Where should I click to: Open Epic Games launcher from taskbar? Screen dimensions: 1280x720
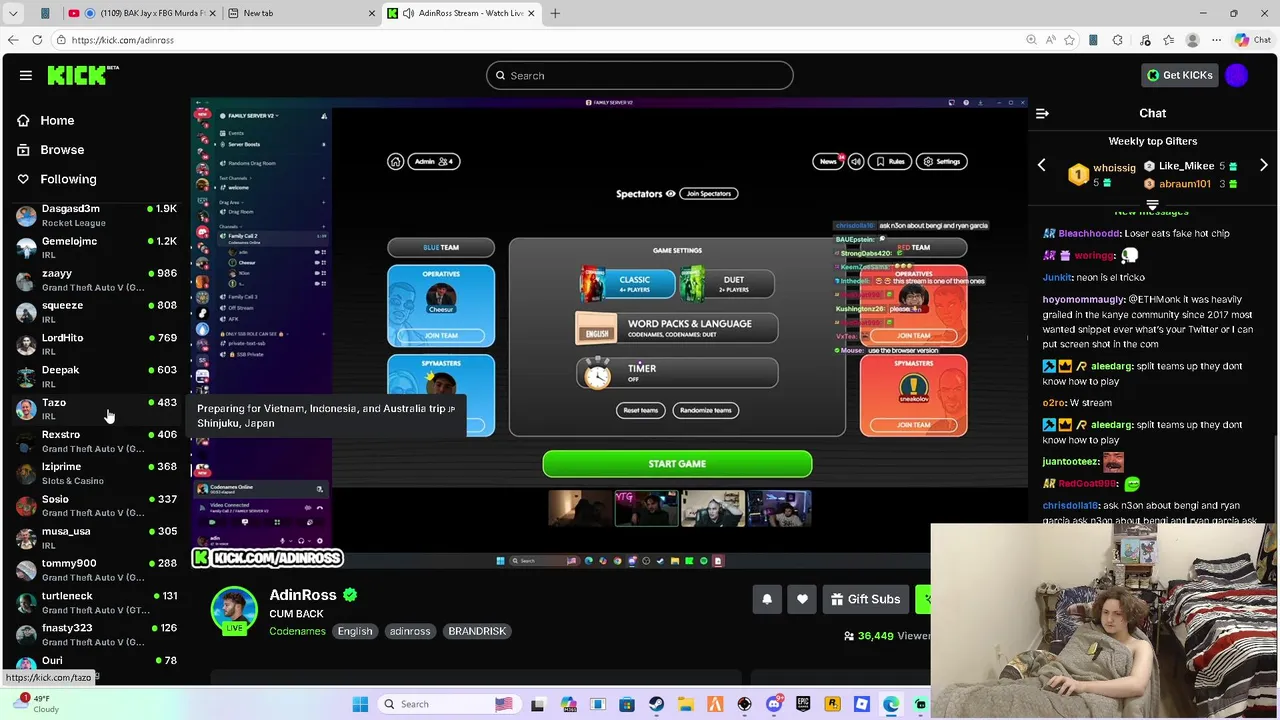[803, 704]
